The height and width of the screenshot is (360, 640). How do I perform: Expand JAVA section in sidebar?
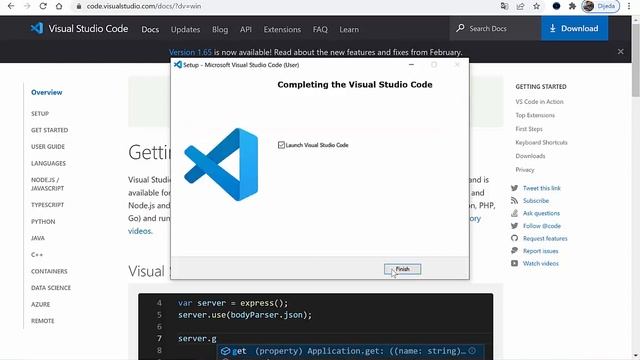38,238
